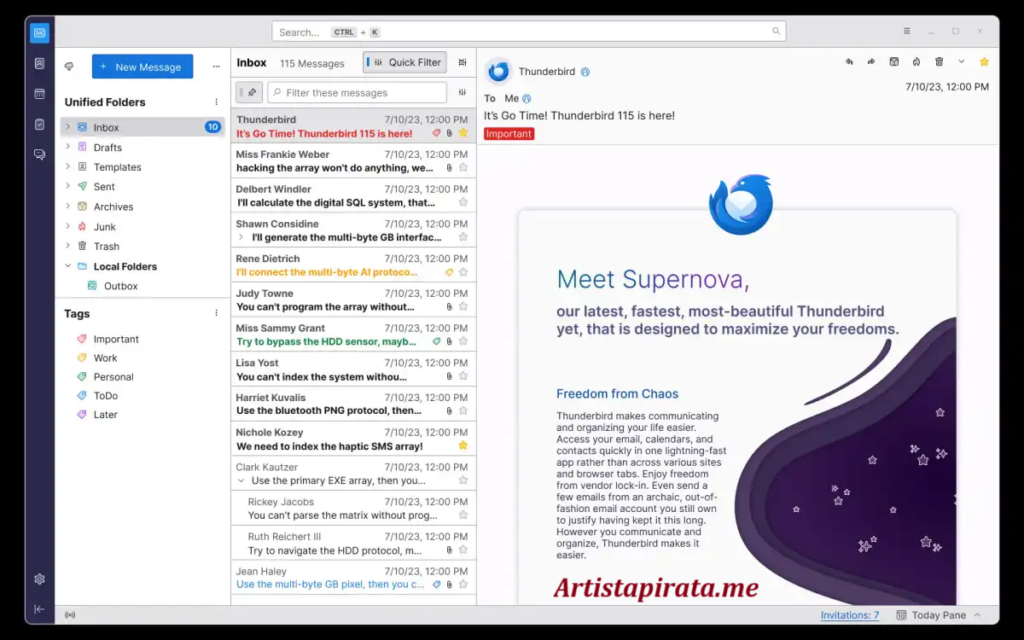Click the global Search field

pos(529,31)
